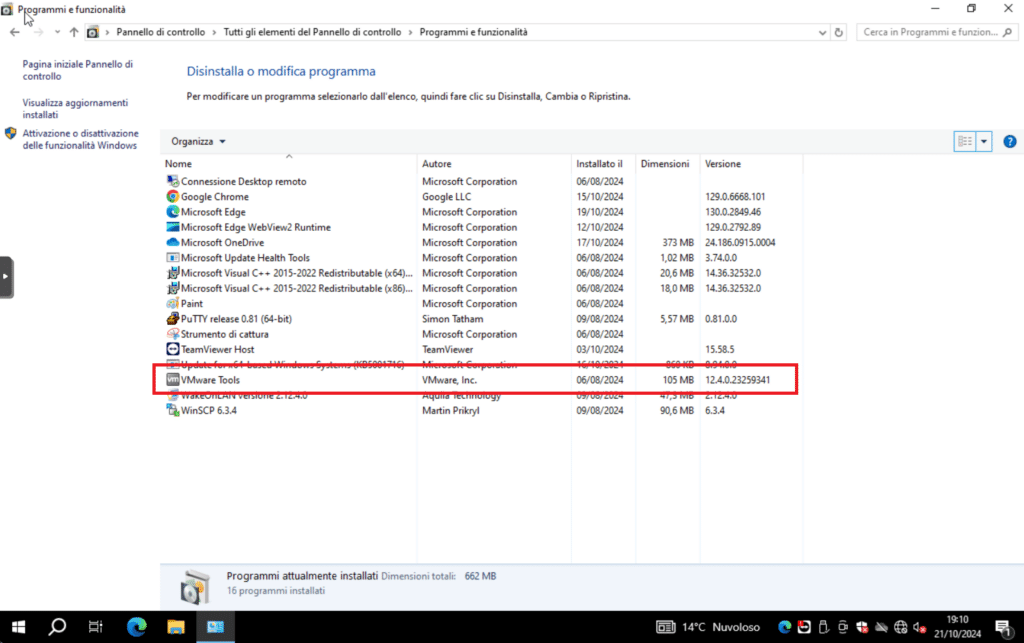Viewport: 1024px width, 643px height.
Task: Open the Organizza dropdown menu
Action: click(199, 142)
